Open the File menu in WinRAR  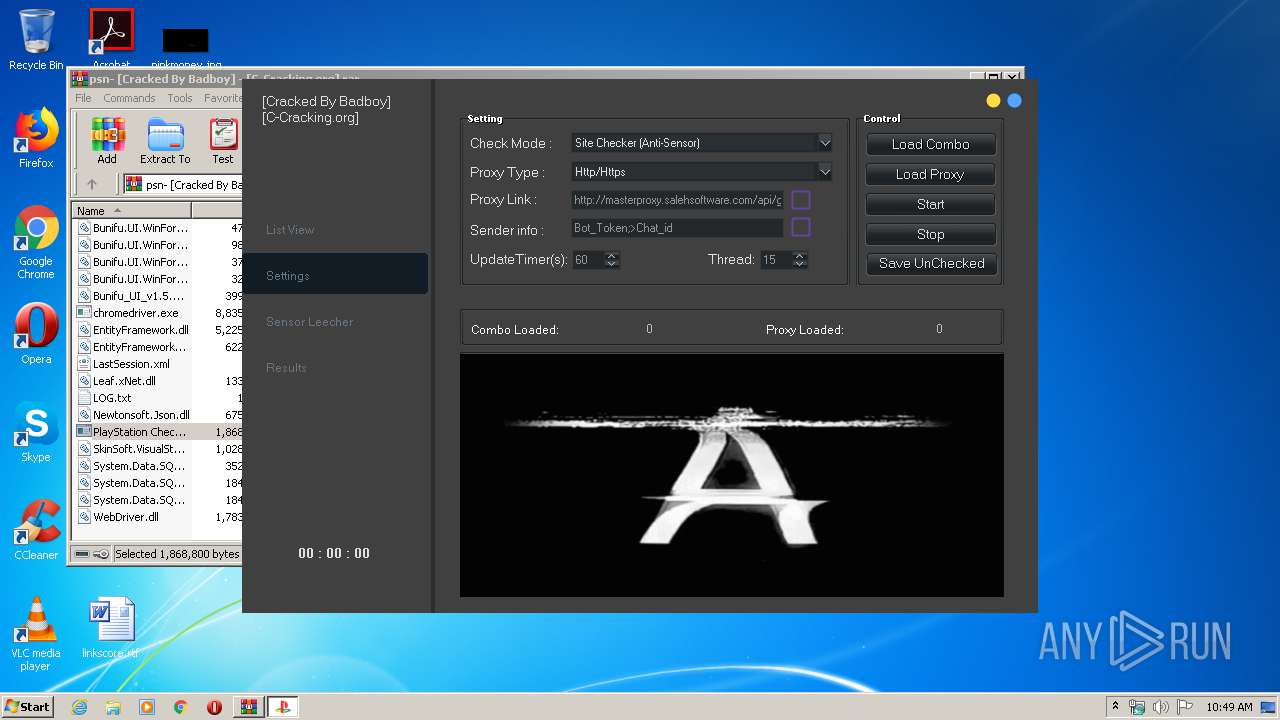tap(83, 98)
